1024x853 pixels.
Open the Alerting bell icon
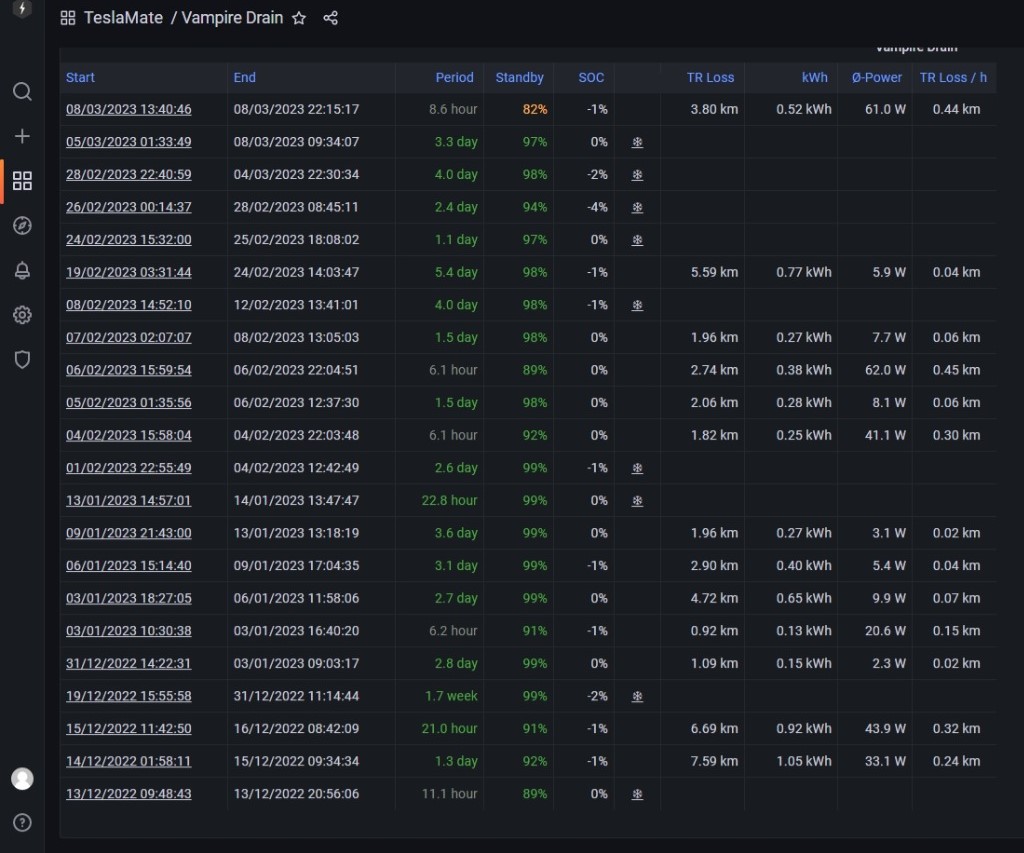point(22,270)
